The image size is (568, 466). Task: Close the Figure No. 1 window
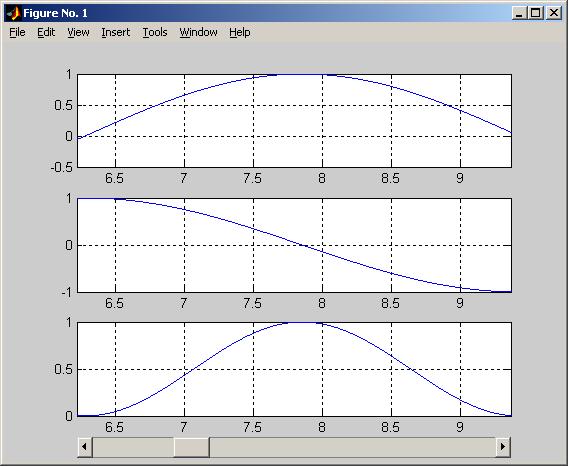554,13
